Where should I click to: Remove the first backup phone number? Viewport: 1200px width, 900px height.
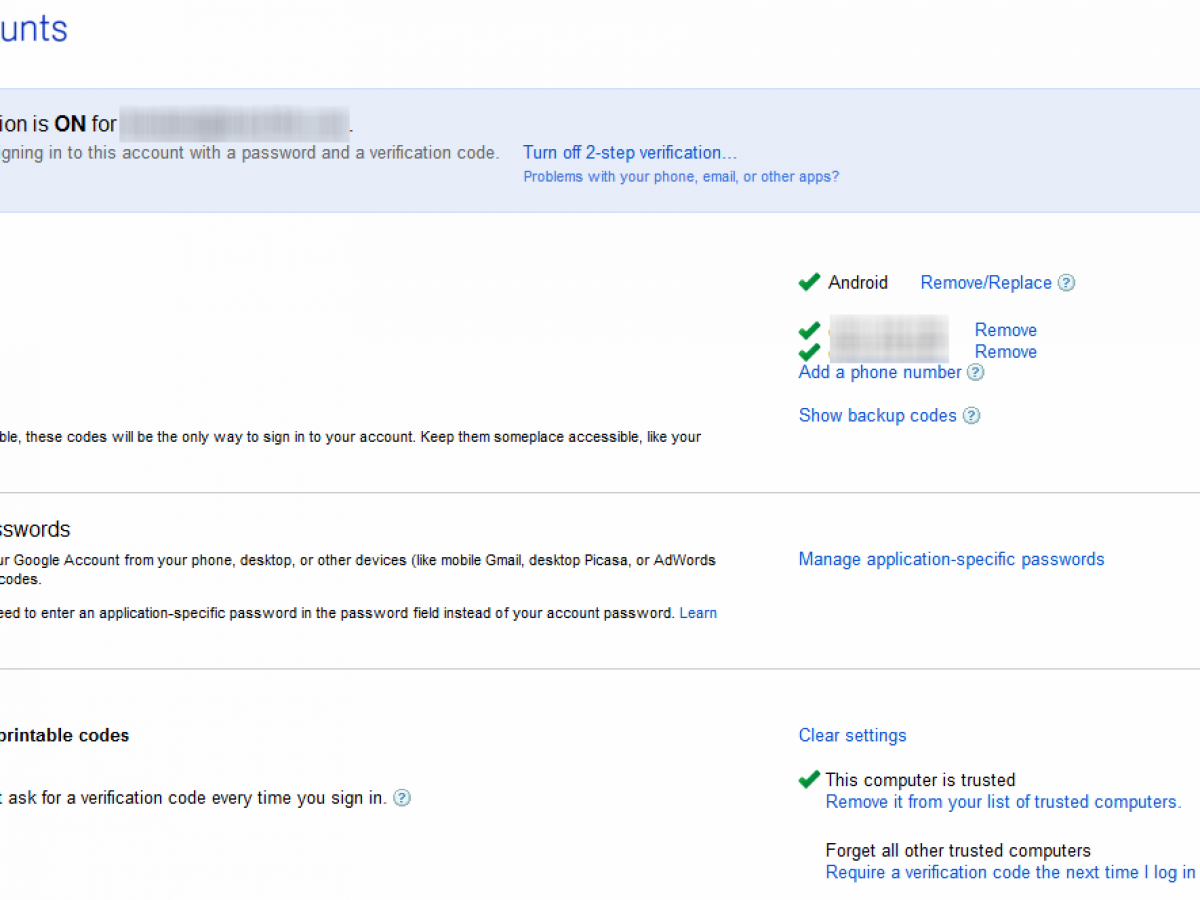coord(1005,330)
